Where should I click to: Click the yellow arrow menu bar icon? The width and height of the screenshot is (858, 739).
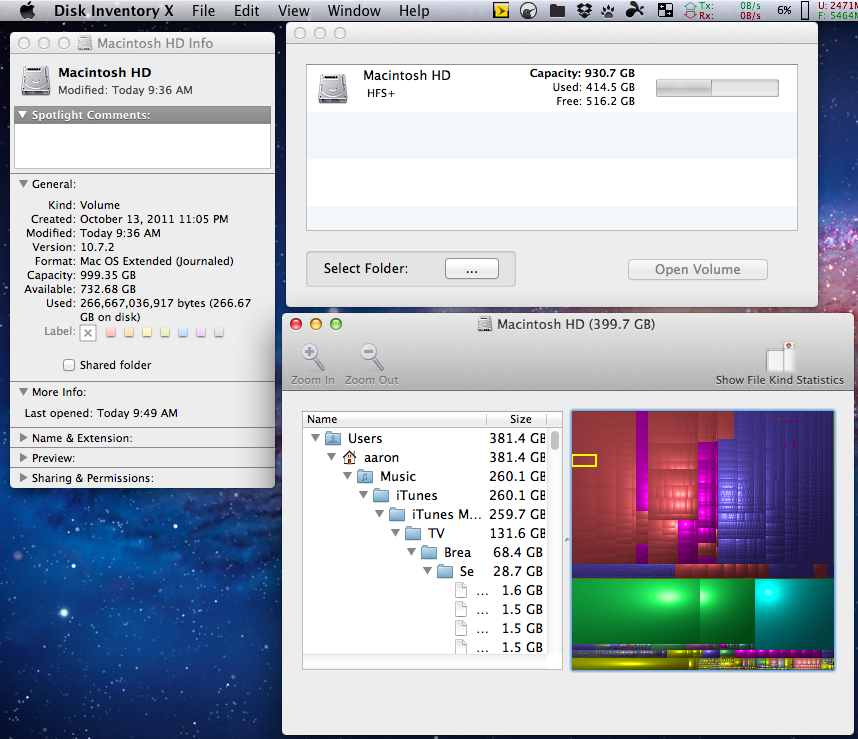501,10
